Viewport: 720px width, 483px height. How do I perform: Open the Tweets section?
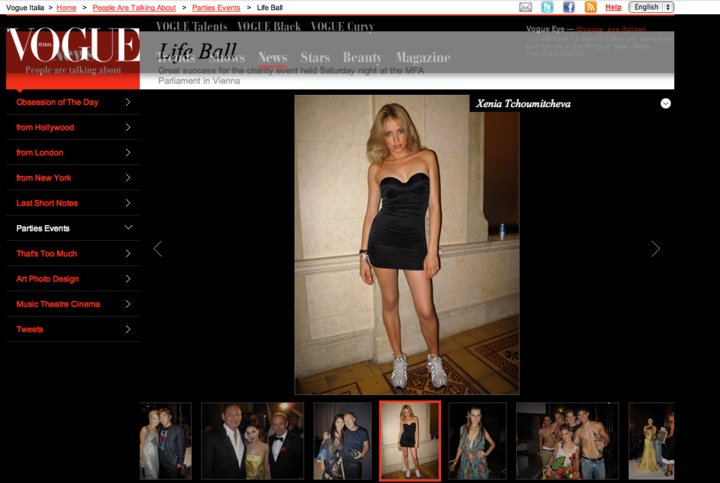pos(29,329)
